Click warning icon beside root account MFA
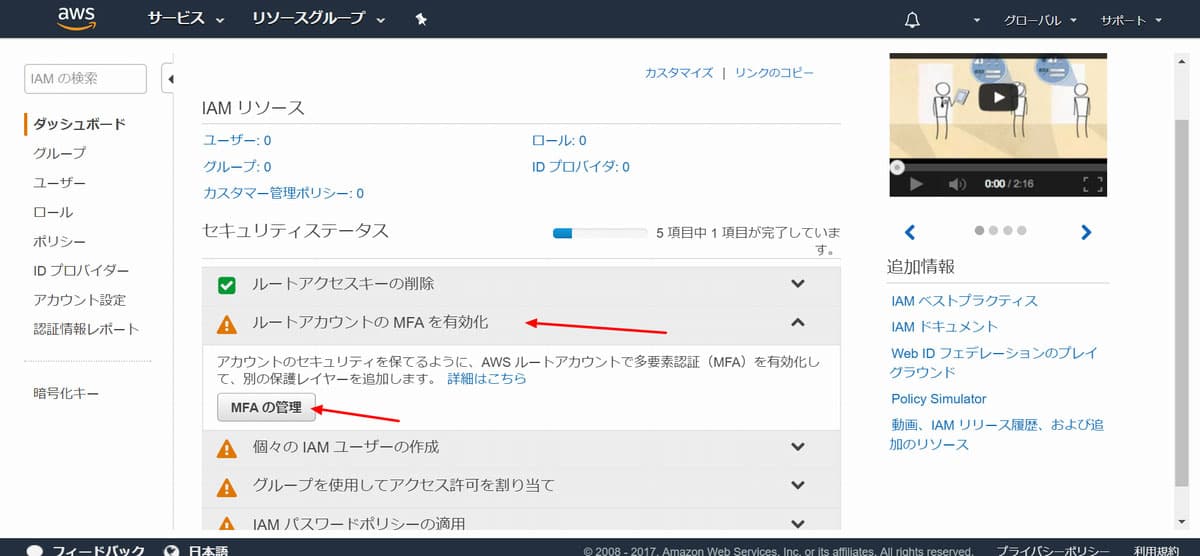 227,324
